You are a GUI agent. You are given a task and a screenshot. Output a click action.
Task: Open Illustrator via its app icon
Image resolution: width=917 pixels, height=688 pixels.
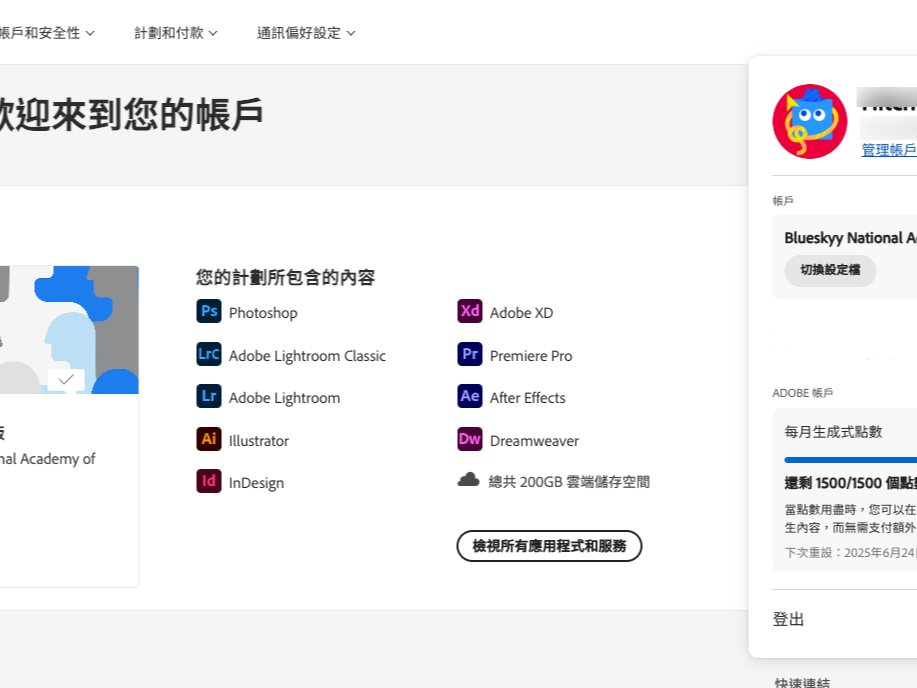pos(209,440)
